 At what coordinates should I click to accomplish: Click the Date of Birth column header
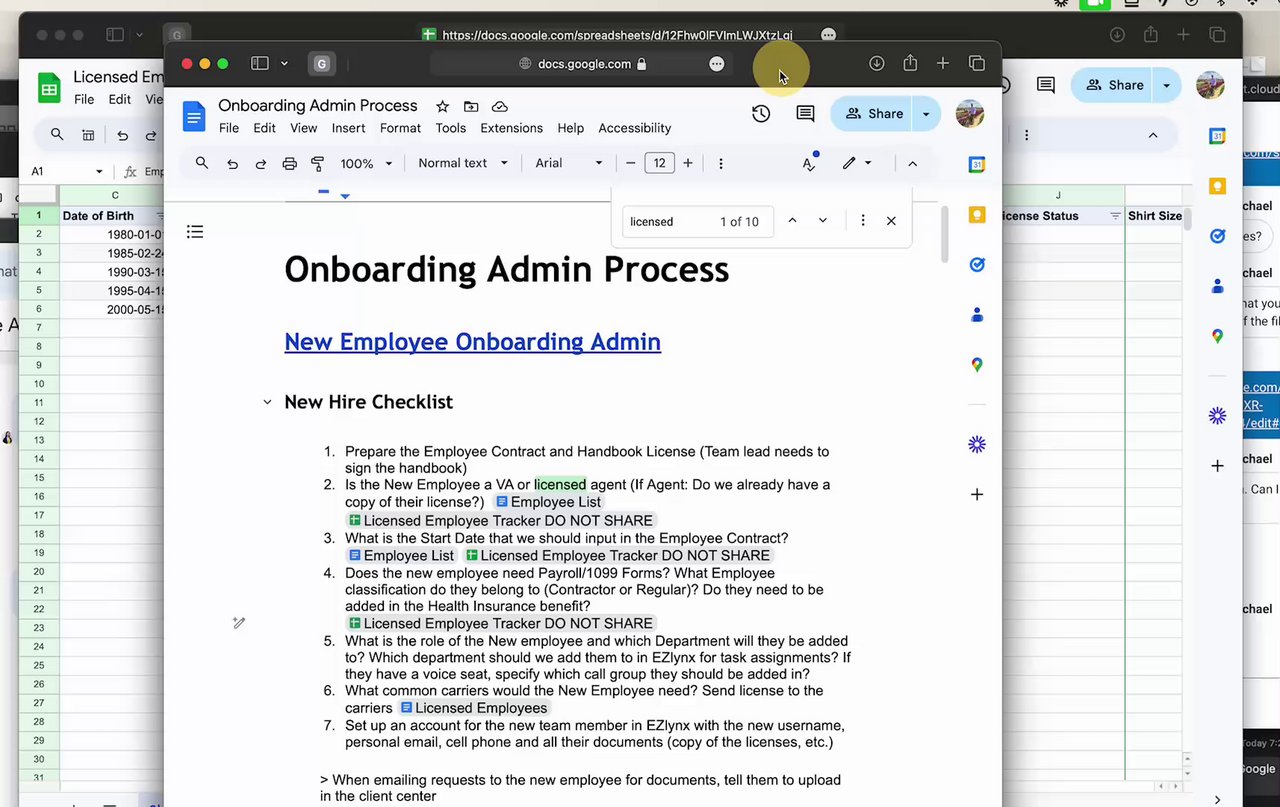coord(98,216)
